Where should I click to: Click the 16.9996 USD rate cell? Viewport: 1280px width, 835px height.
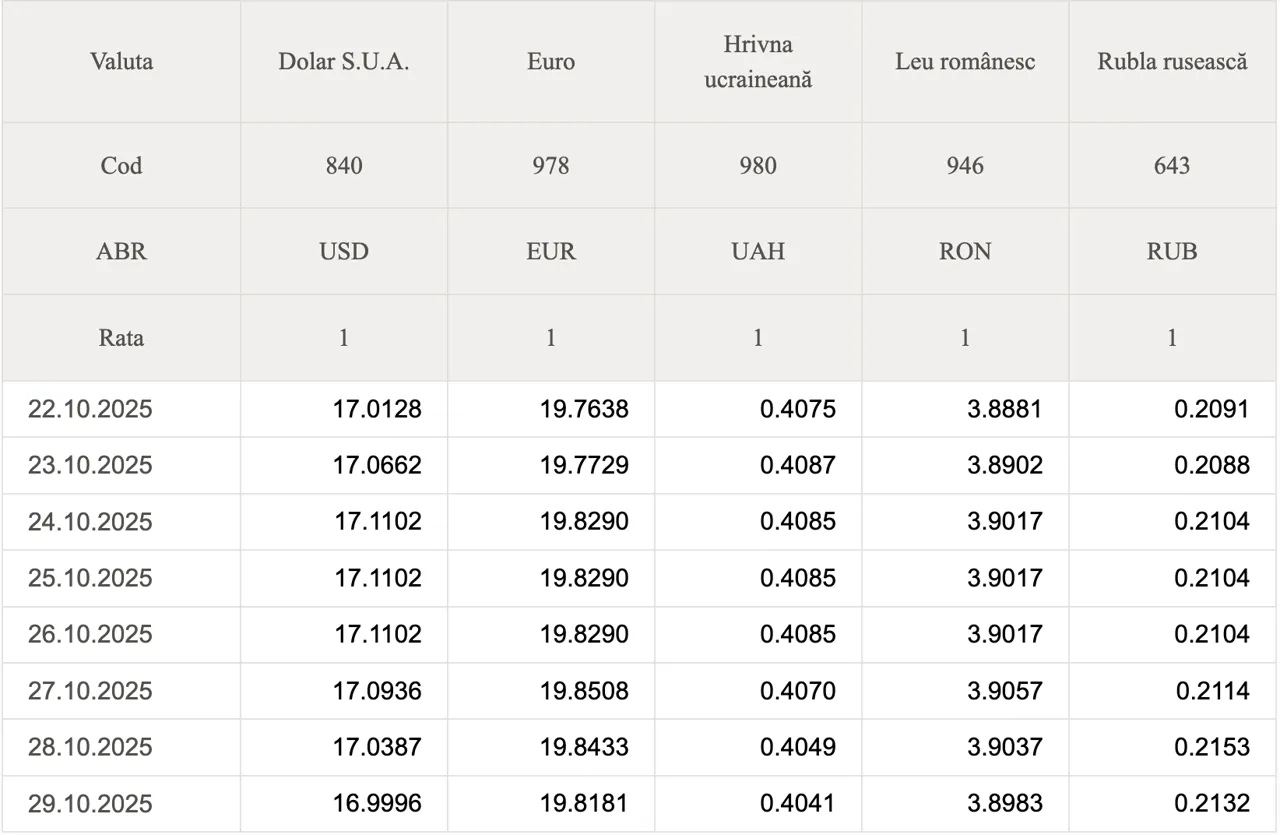pyautogui.click(x=377, y=803)
